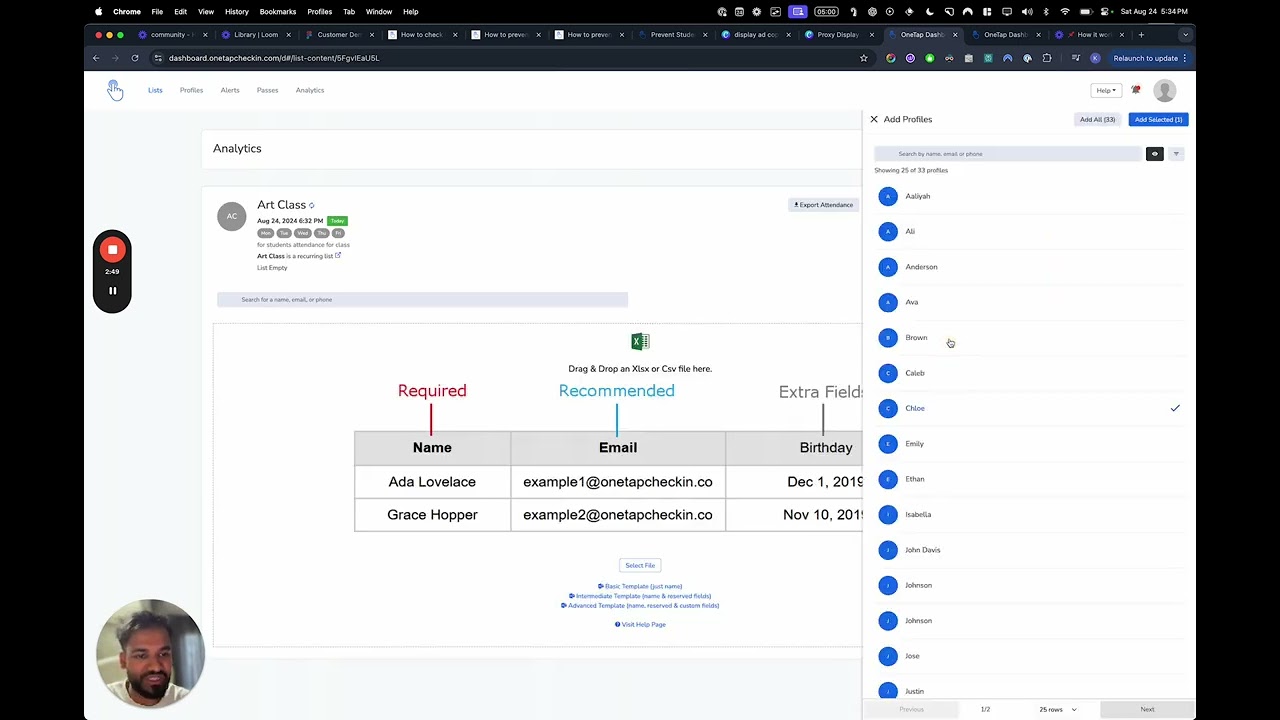Switch to the Proxy Display browser tab
This screenshot has width=1280, height=720.
838,35
